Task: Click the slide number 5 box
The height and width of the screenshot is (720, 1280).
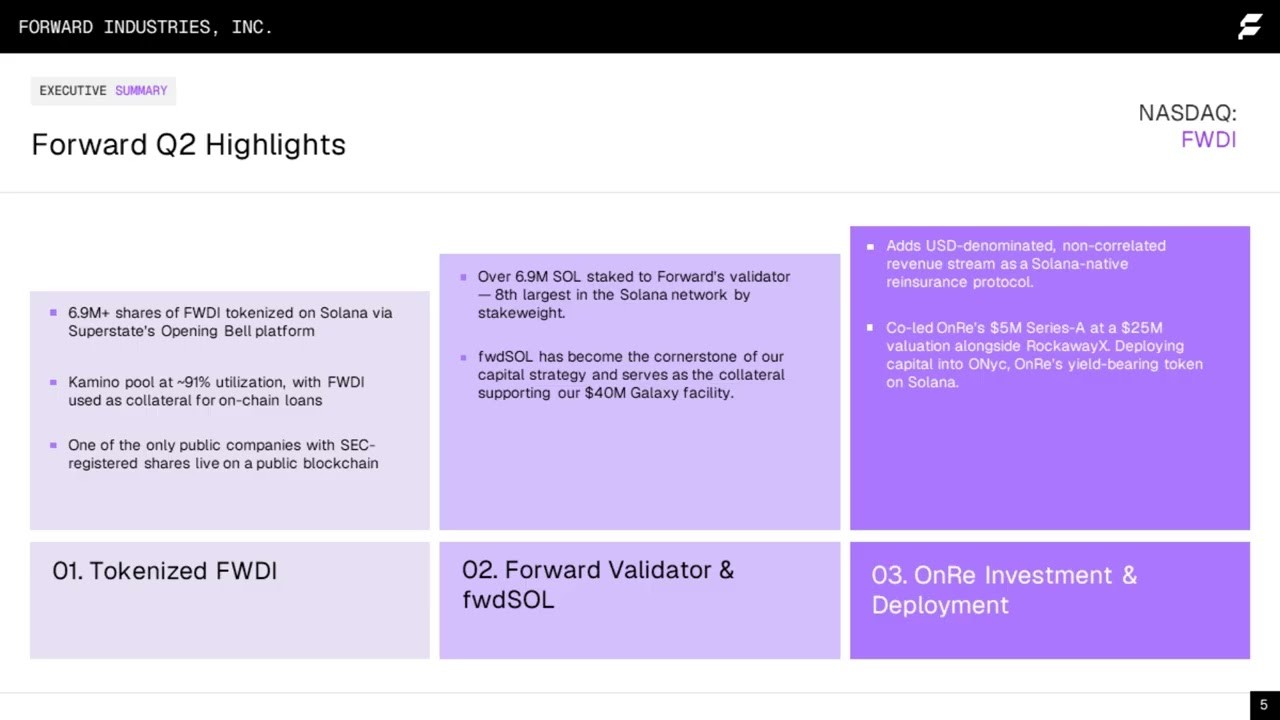Action: click(x=1264, y=705)
